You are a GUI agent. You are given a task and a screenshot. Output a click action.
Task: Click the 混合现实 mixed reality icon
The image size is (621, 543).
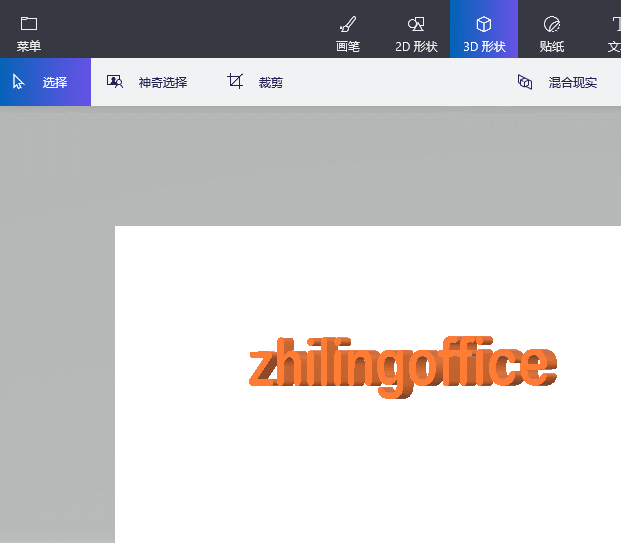click(525, 82)
